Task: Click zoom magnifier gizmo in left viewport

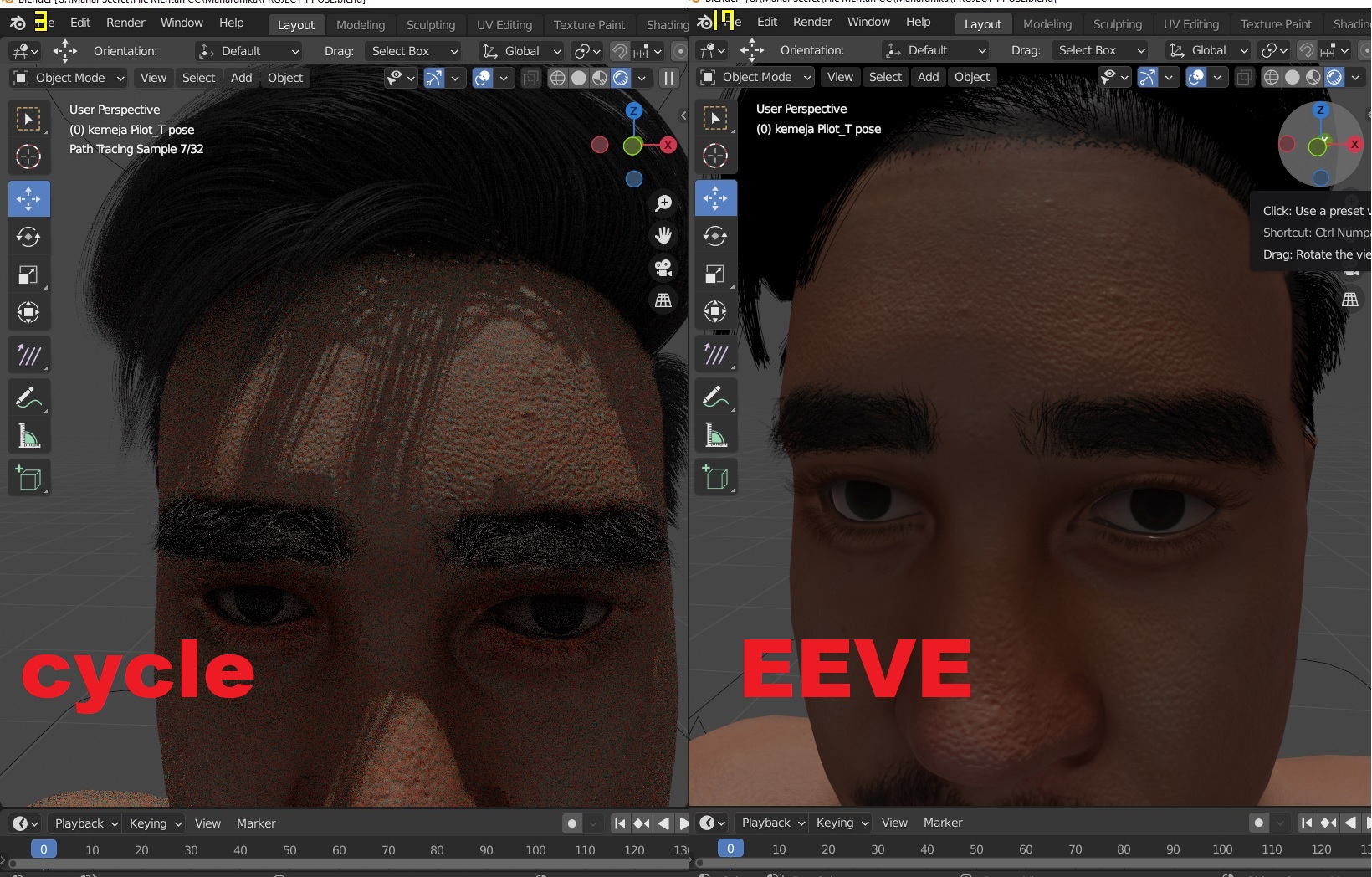Action: (663, 203)
